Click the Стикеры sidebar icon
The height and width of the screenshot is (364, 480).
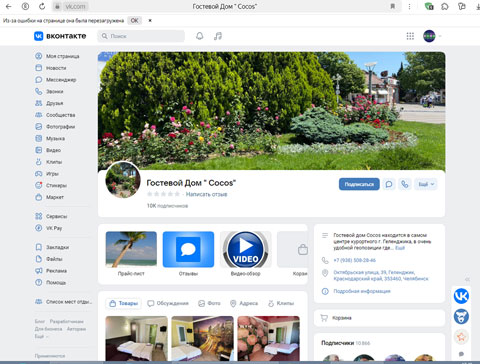(x=39, y=185)
